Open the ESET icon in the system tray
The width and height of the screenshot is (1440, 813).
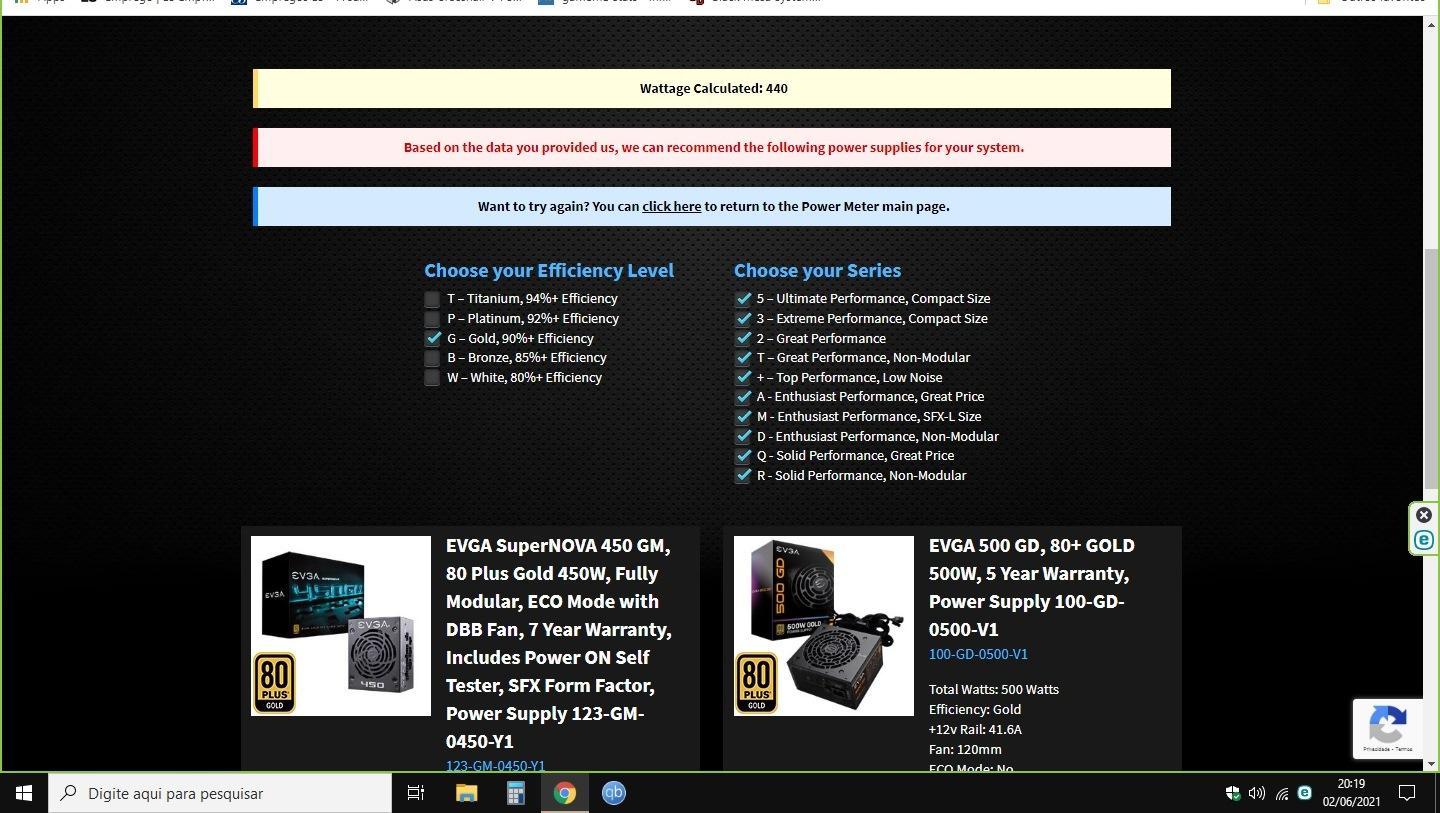1304,792
